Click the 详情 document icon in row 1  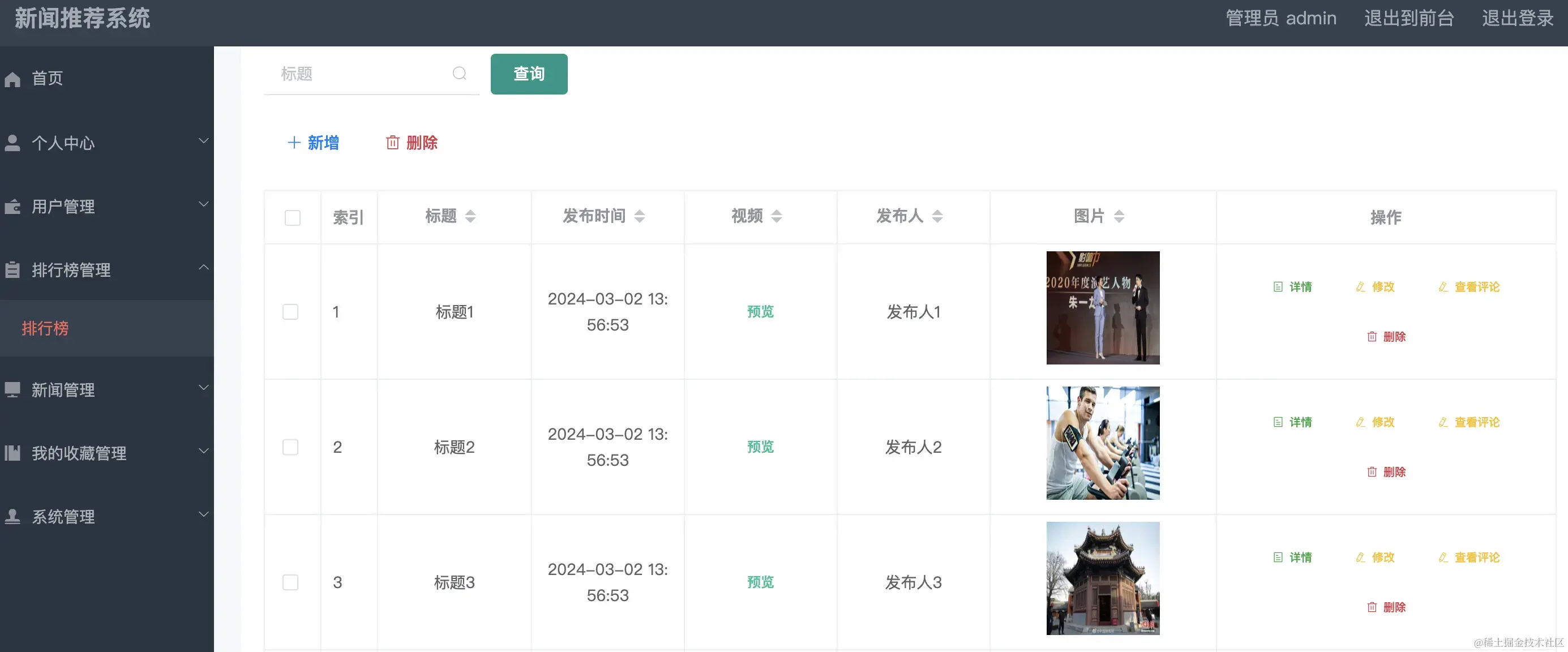1278,287
